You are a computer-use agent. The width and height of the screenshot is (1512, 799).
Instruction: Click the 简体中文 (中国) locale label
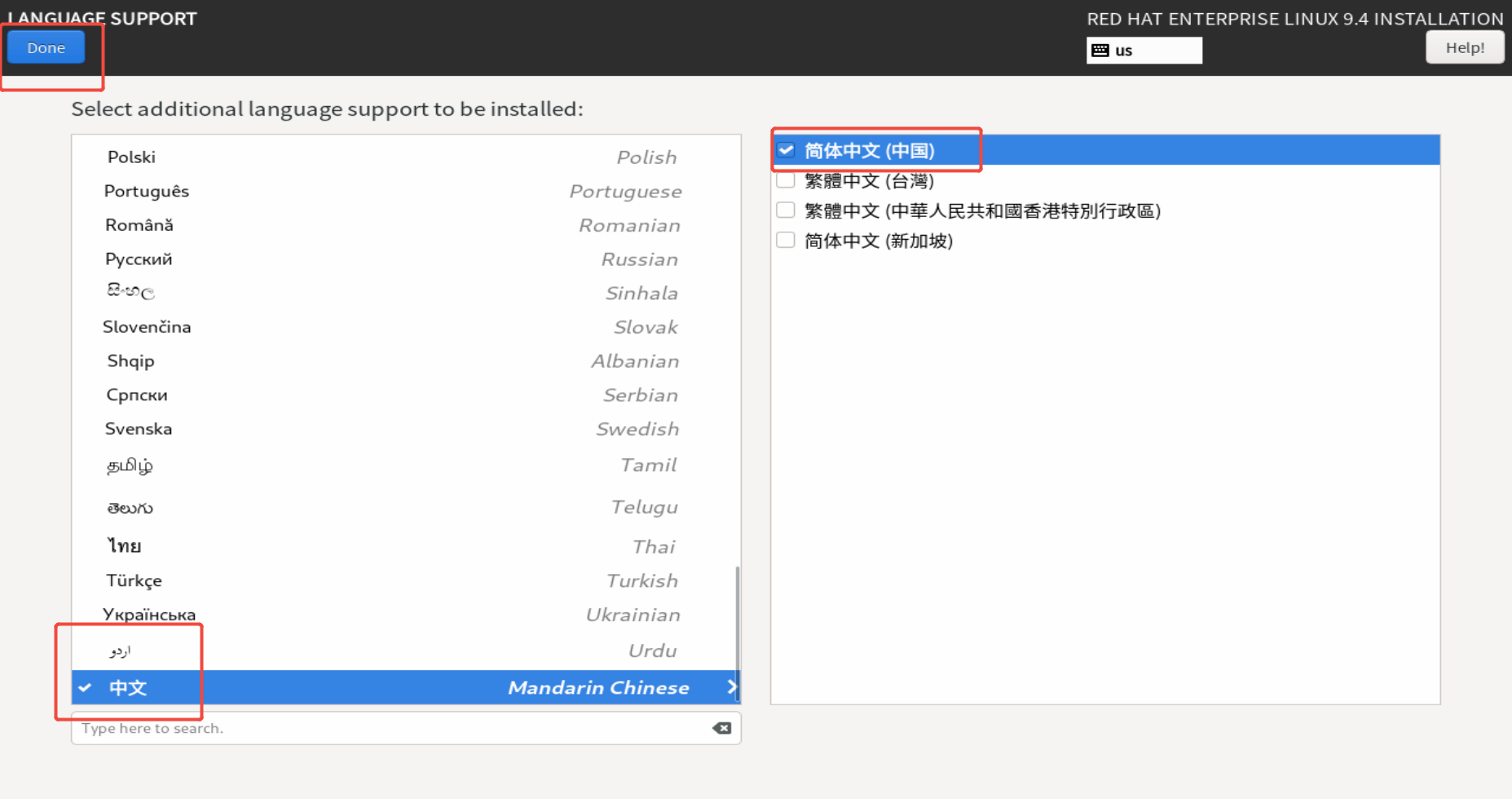point(869,150)
